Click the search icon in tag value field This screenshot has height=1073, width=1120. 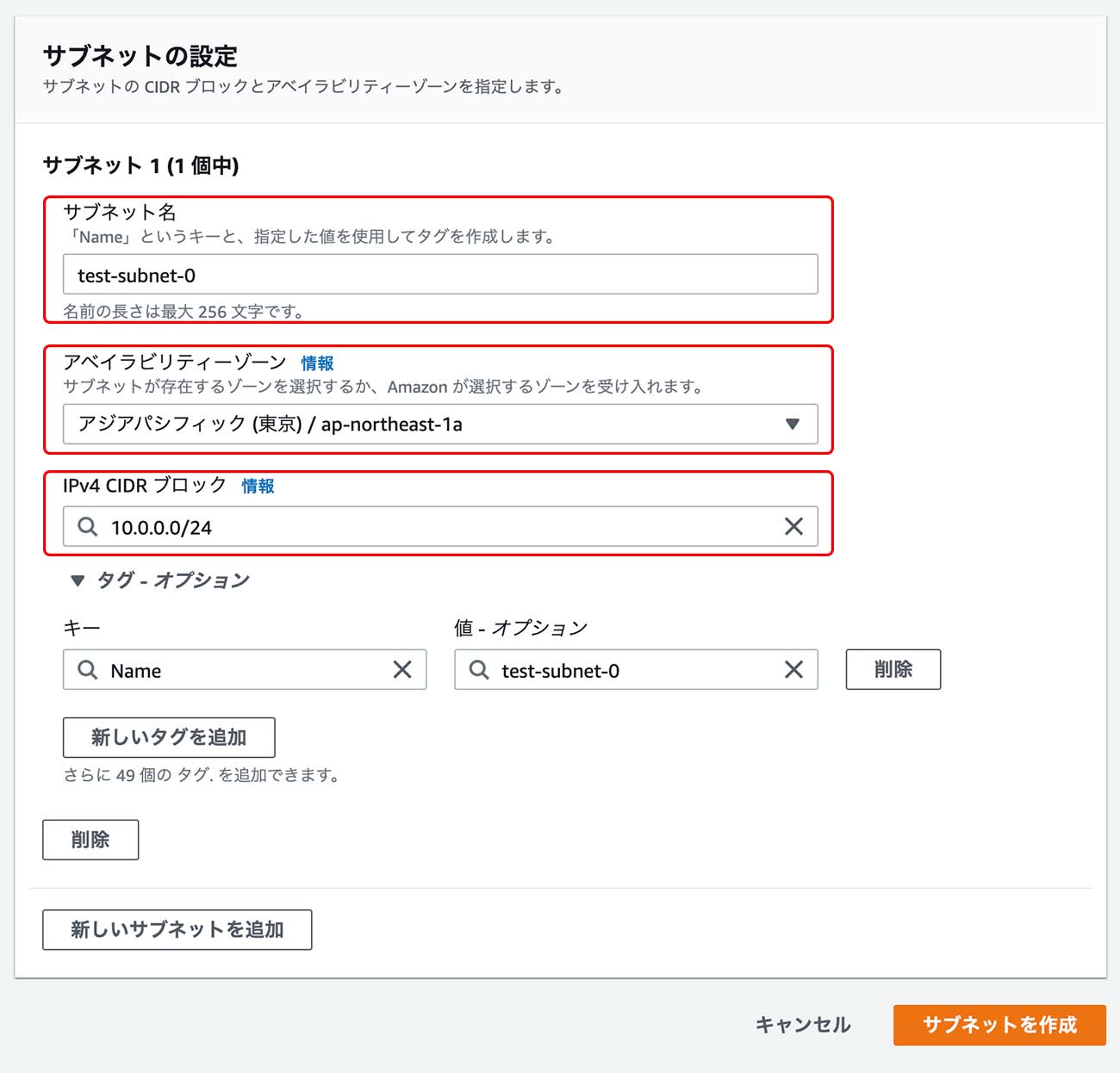pos(479,669)
